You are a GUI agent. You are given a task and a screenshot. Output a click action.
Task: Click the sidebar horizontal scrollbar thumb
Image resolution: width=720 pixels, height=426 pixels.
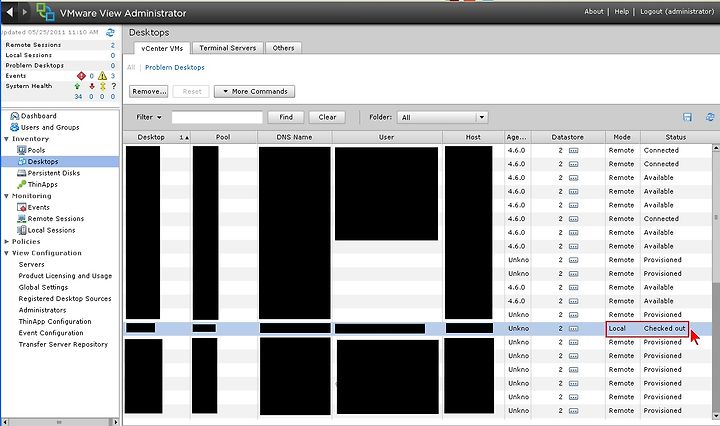click(x=59, y=422)
